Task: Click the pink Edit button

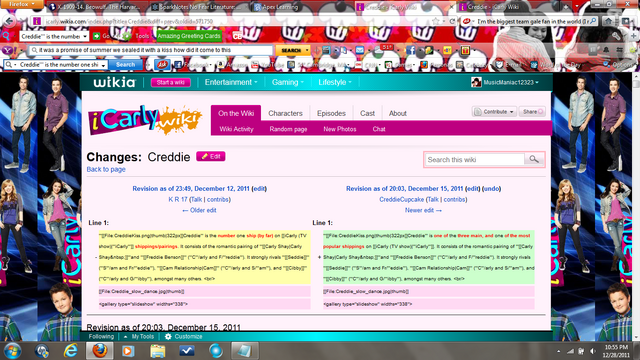Action: (x=211, y=156)
